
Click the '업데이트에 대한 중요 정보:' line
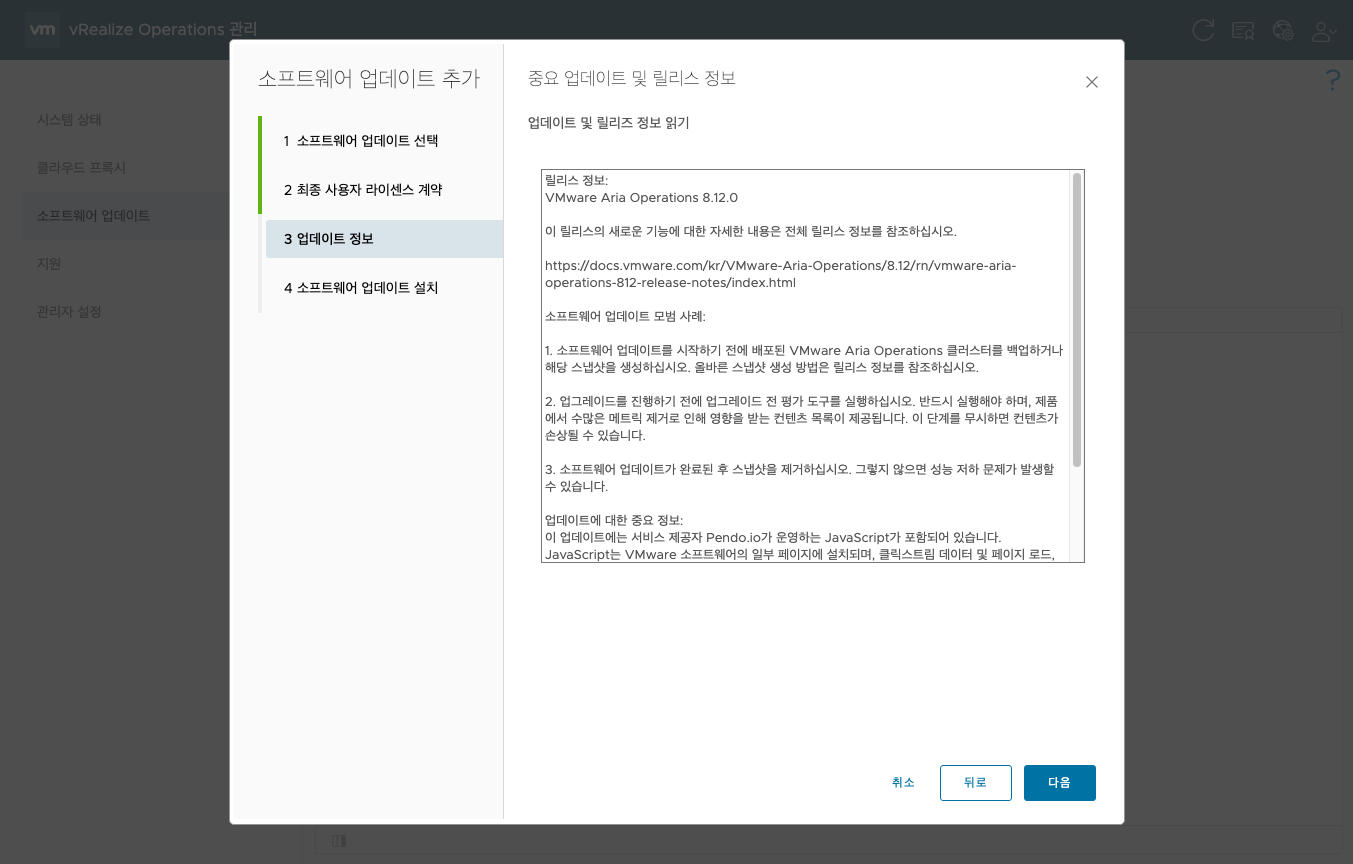click(x=614, y=520)
